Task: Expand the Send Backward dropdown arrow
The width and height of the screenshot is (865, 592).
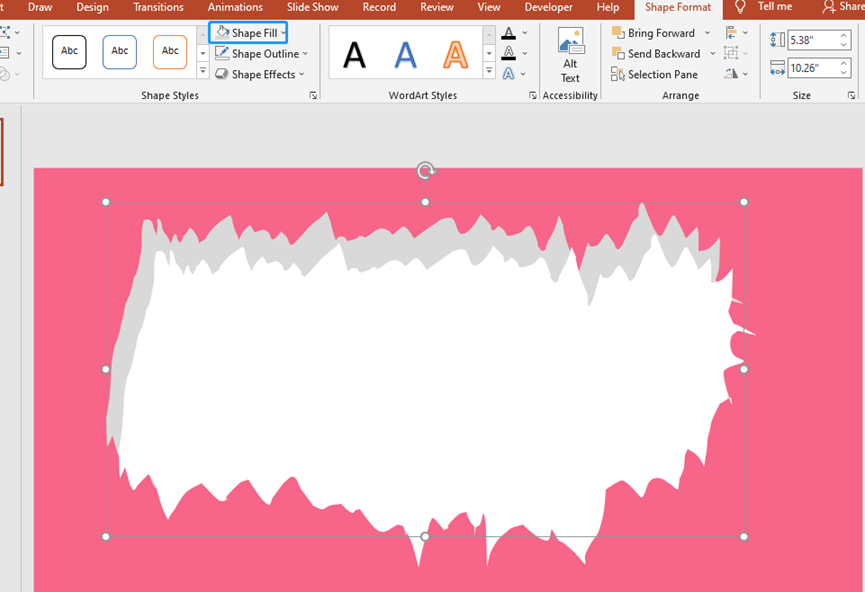Action: (713, 54)
